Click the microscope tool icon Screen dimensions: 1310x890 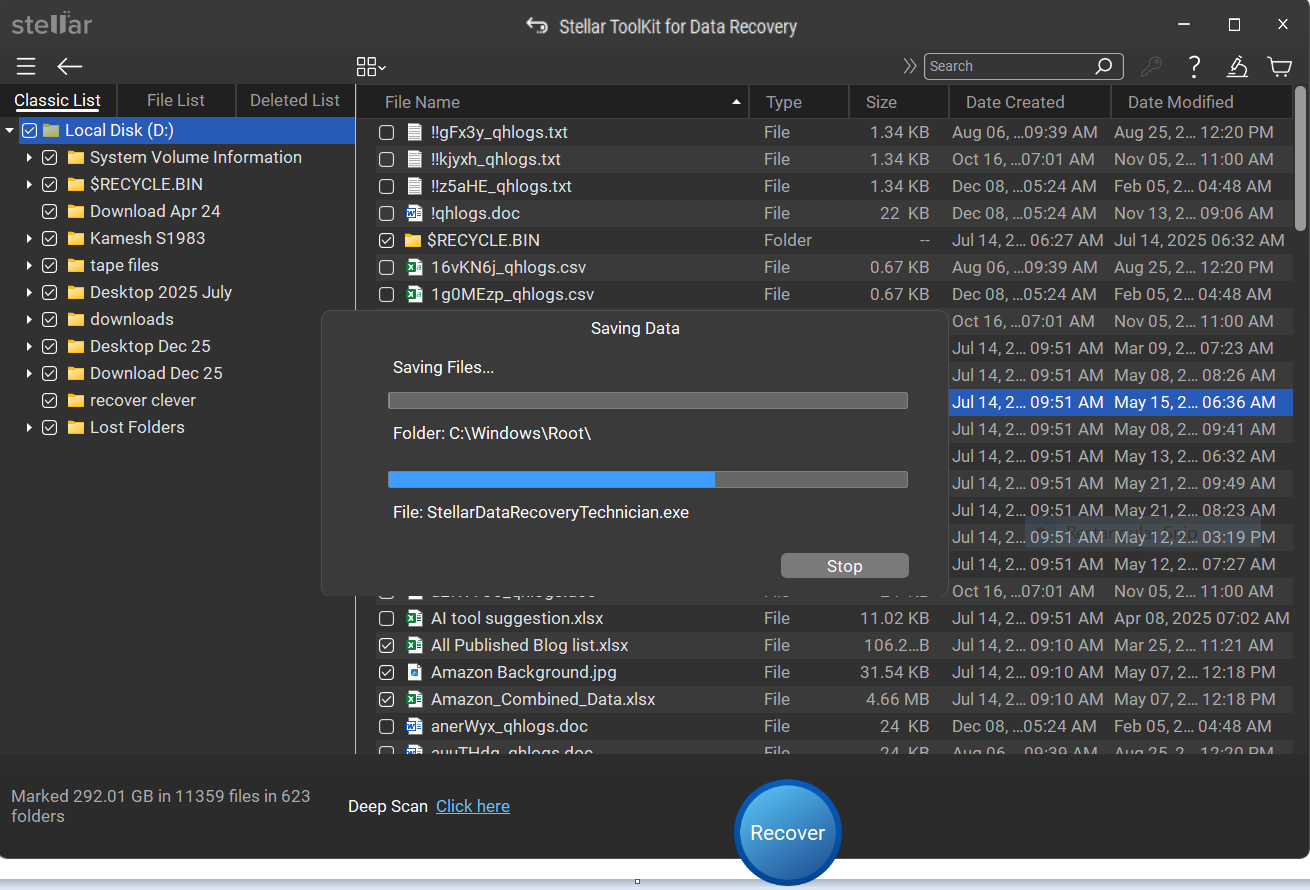point(1237,66)
